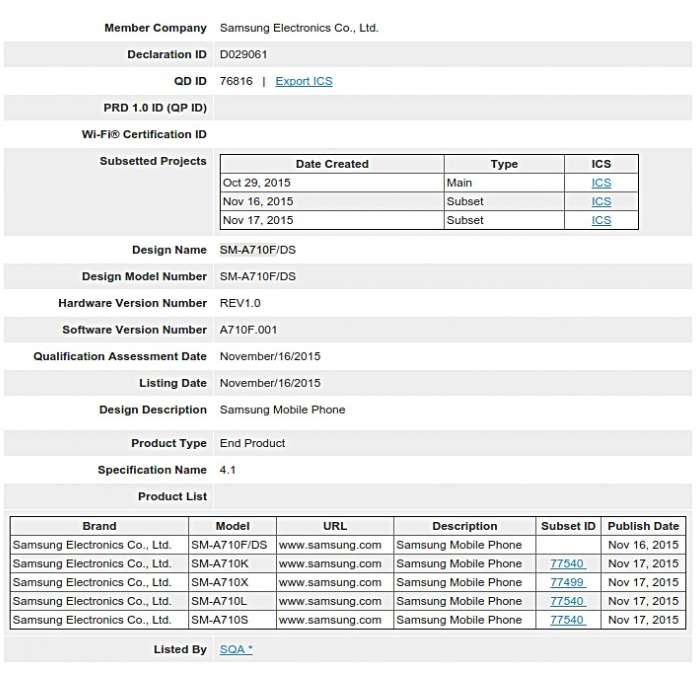Click Design Description value Samsung Mobile Phone

click(282, 410)
